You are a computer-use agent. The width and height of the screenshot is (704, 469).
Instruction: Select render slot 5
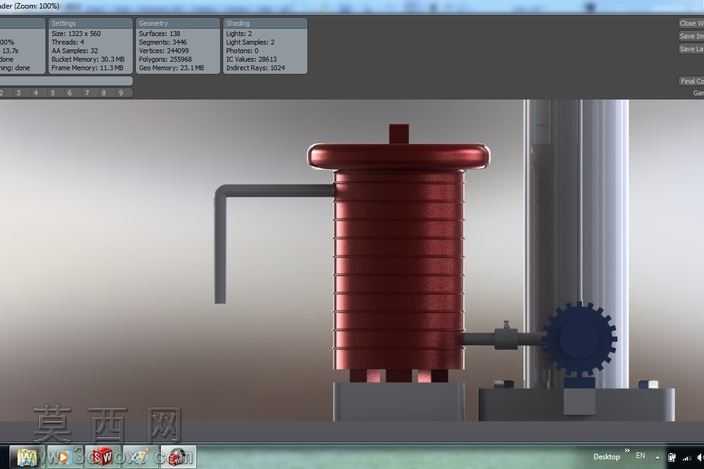click(x=53, y=93)
